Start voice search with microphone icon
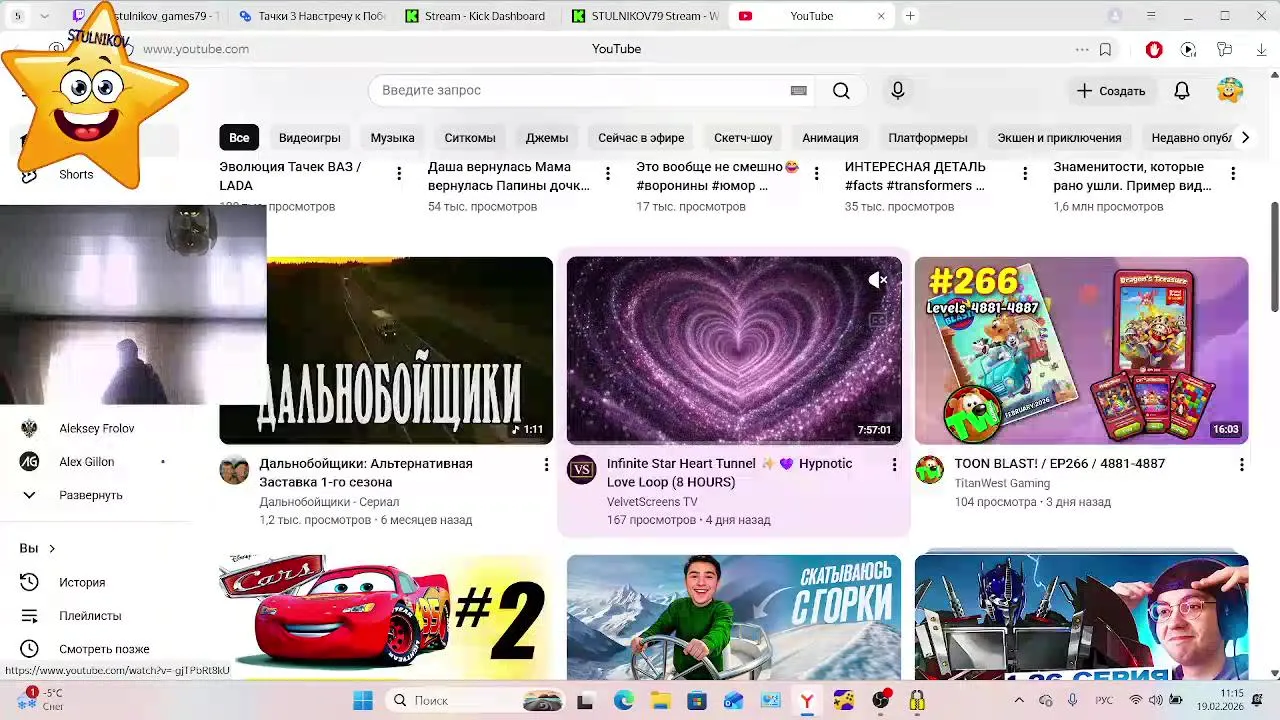Viewport: 1280px width, 720px height. tap(898, 91)
